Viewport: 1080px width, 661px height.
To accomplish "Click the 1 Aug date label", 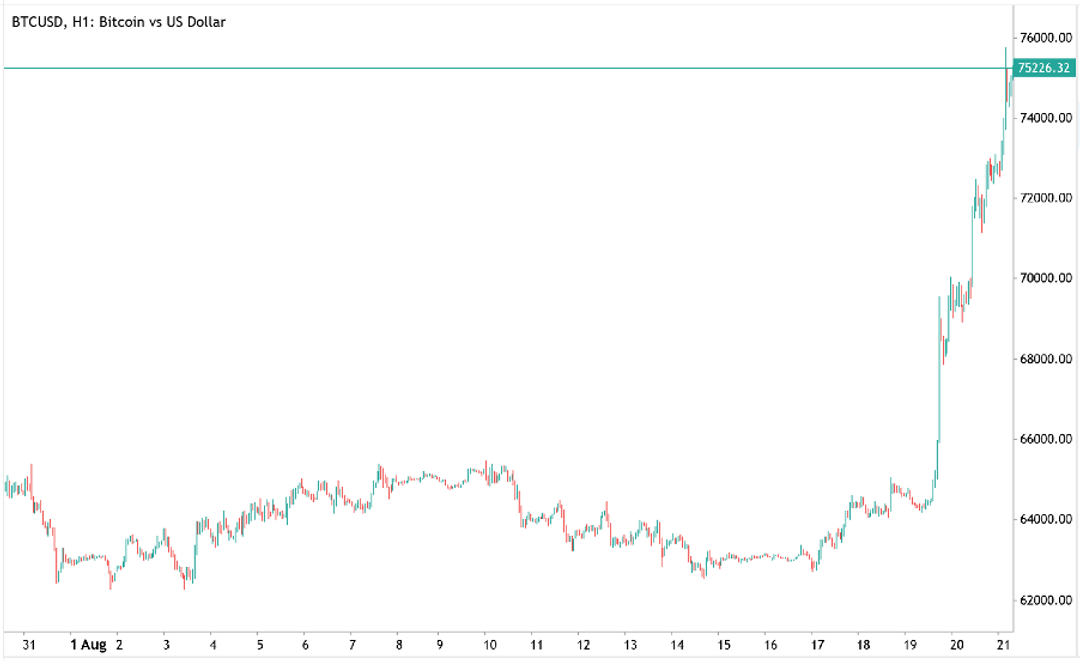I will click(x=89, y=645).
